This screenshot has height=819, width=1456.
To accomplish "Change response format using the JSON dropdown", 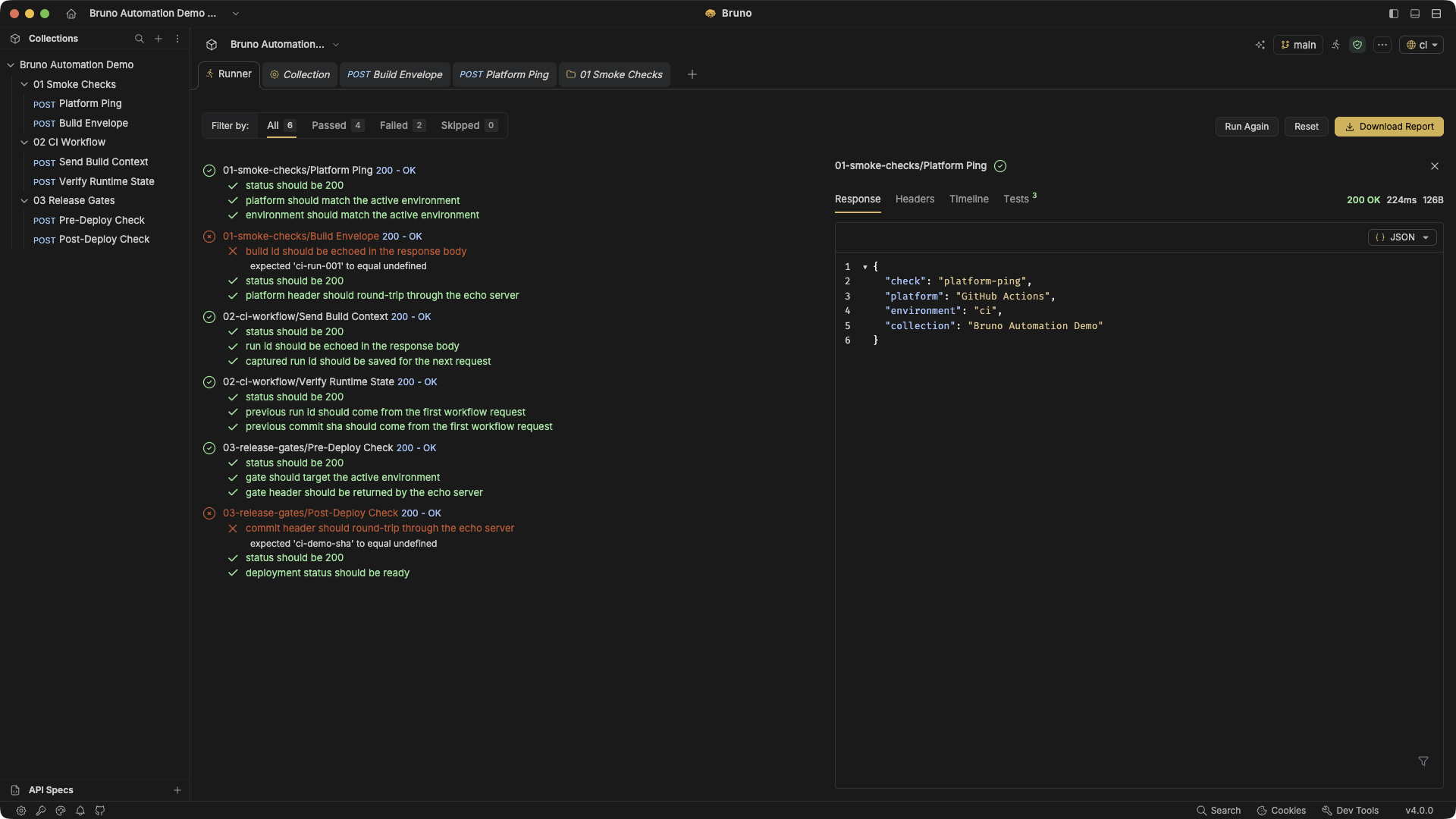I will coord(1402,237).
